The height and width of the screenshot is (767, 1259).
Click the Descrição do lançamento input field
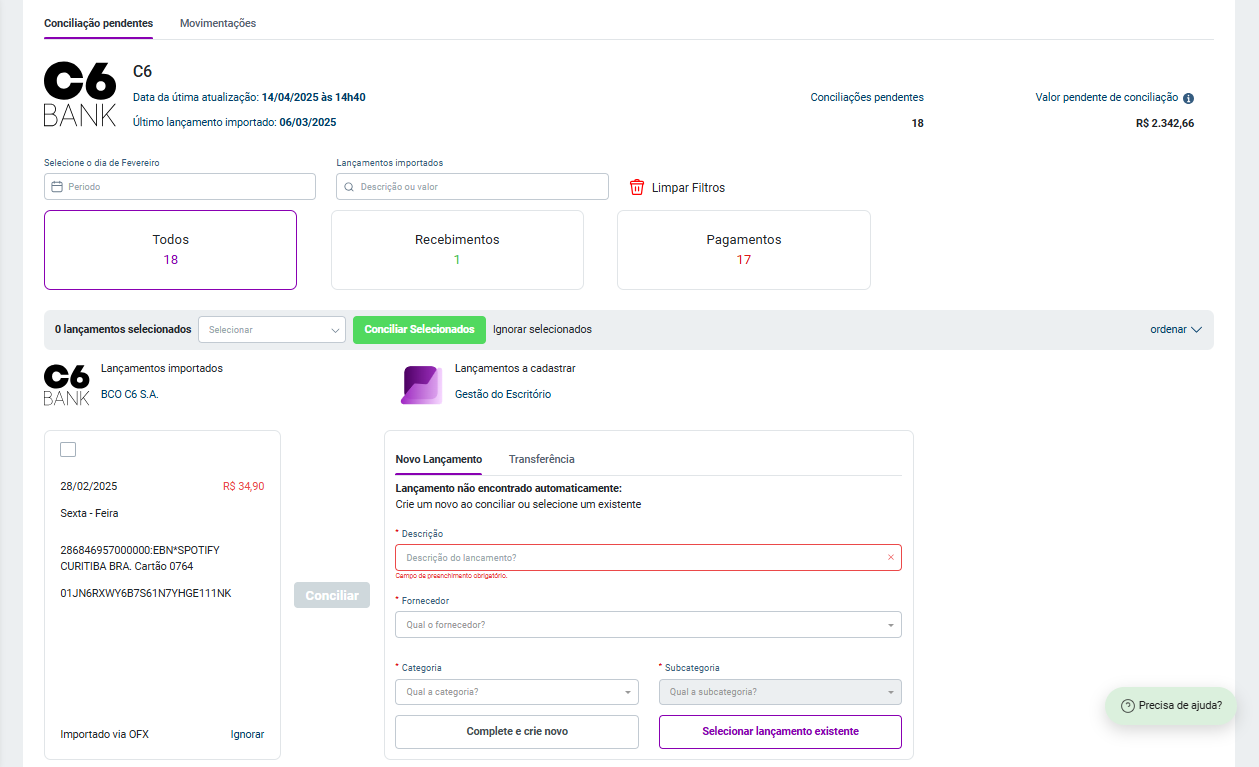coord(648,557)
